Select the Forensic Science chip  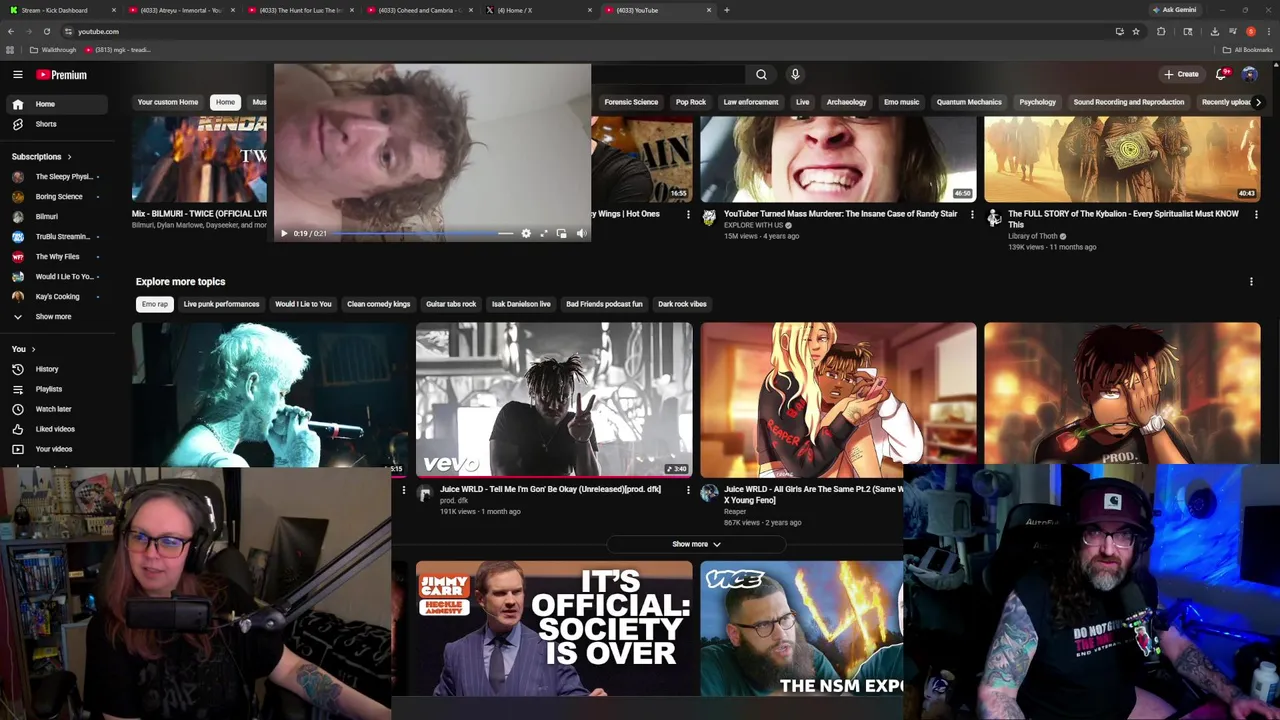tap(631, 102)
